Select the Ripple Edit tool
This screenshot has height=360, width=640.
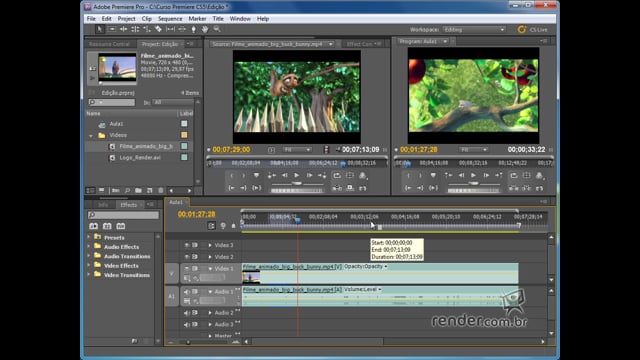click(123, 29)
